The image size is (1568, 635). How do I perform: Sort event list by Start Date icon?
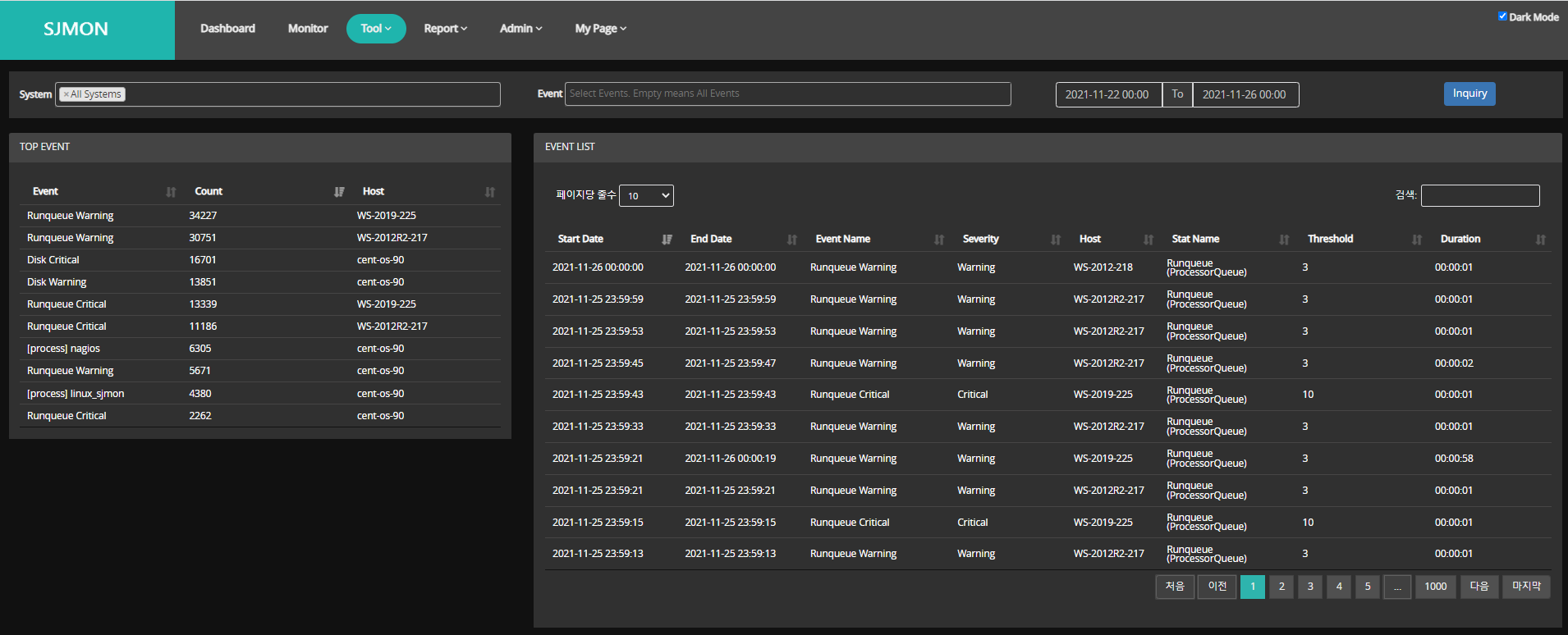[667, 240]
